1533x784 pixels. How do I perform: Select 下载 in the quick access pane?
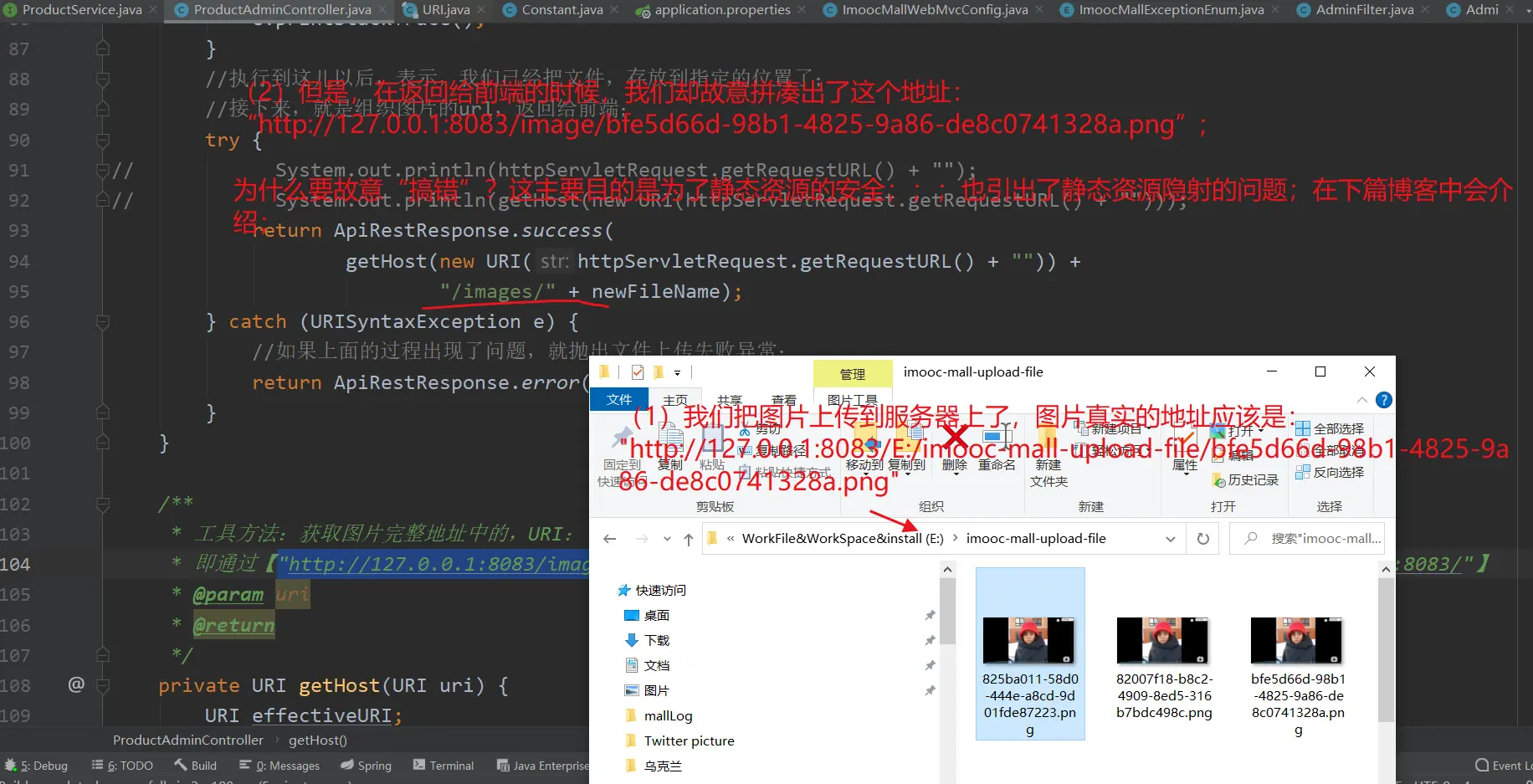tap(657, 640)
